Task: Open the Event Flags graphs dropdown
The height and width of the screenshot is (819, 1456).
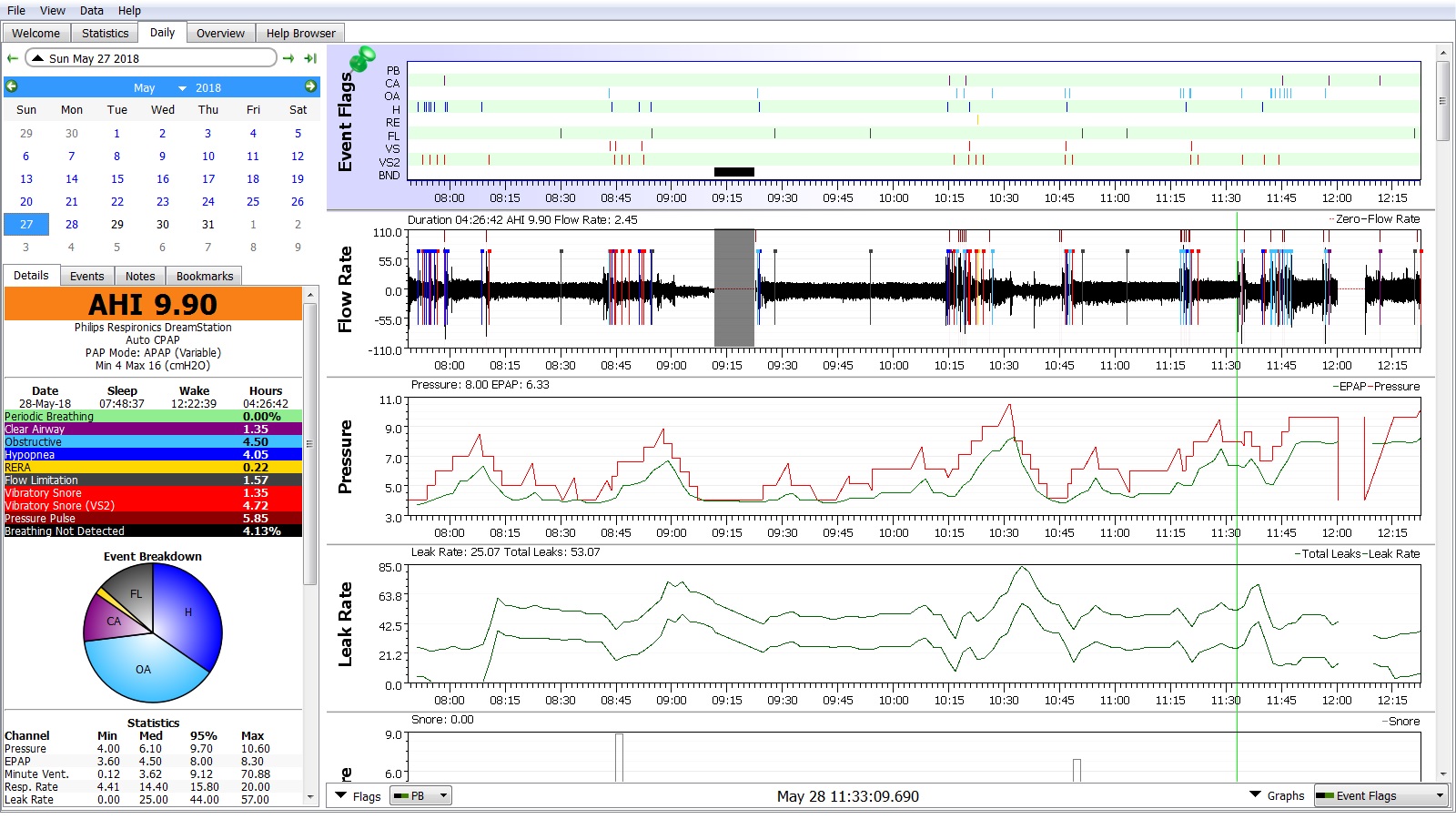Action: (x=1380, y=795)
